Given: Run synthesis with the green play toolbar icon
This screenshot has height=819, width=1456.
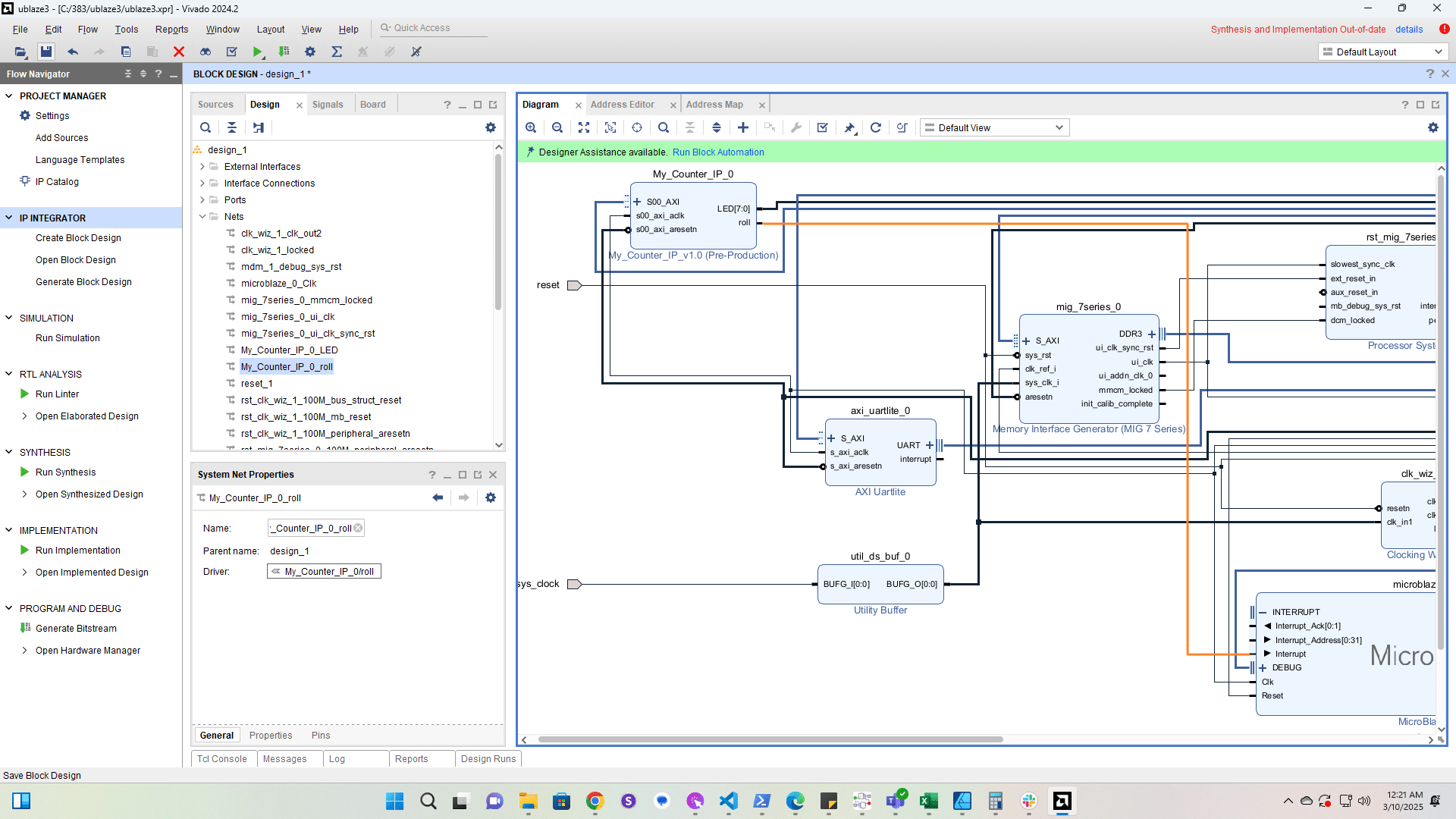Looking at the screenshot, I should [258, 52].
